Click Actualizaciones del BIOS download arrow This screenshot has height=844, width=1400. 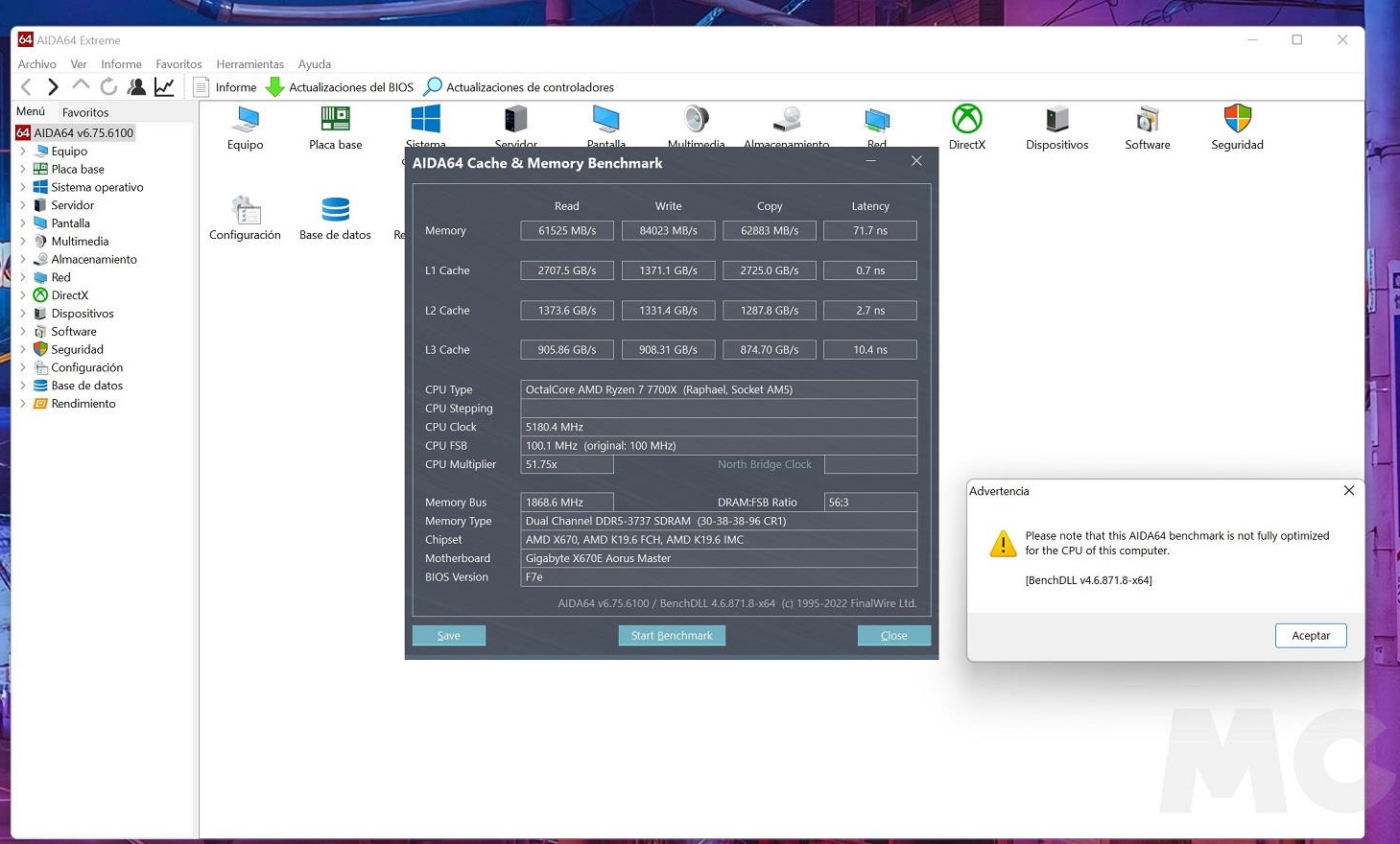274,87
